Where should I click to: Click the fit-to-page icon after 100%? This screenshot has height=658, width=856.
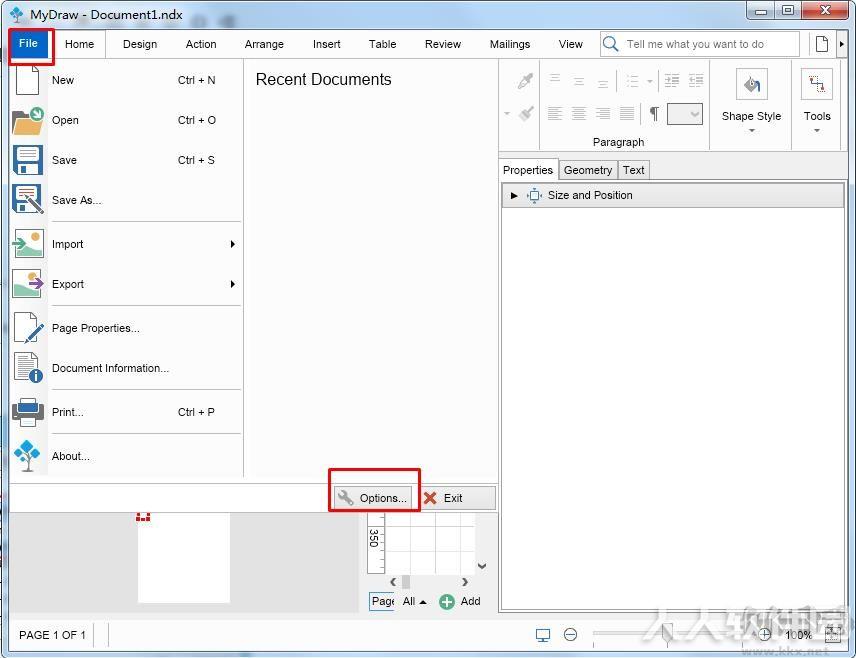833,635
